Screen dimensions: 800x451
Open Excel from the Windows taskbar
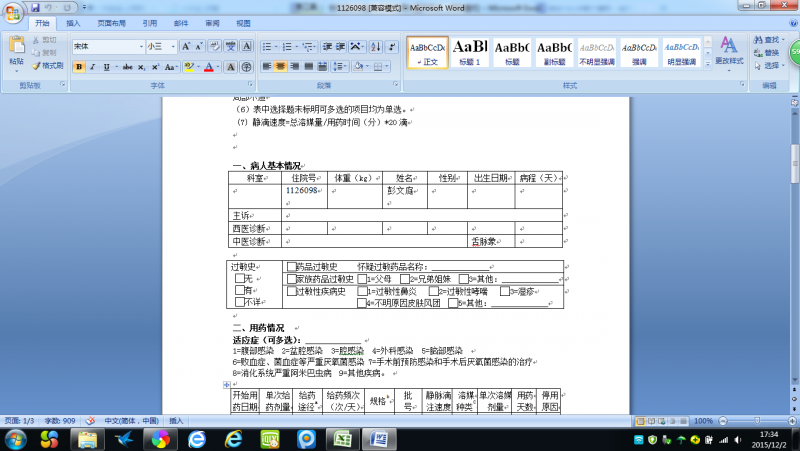pos(343,439)
